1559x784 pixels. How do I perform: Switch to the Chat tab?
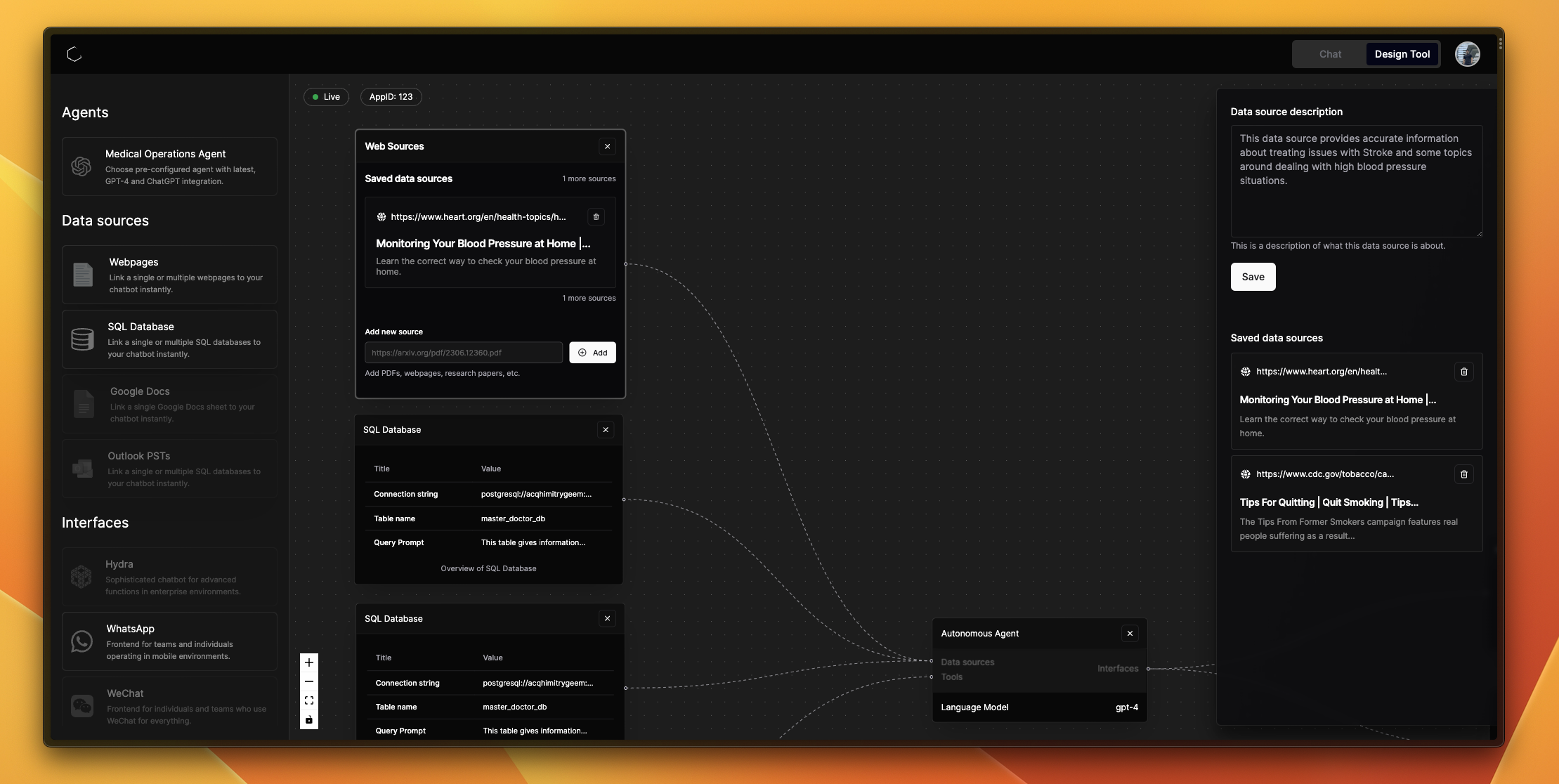coord(1329,53)
